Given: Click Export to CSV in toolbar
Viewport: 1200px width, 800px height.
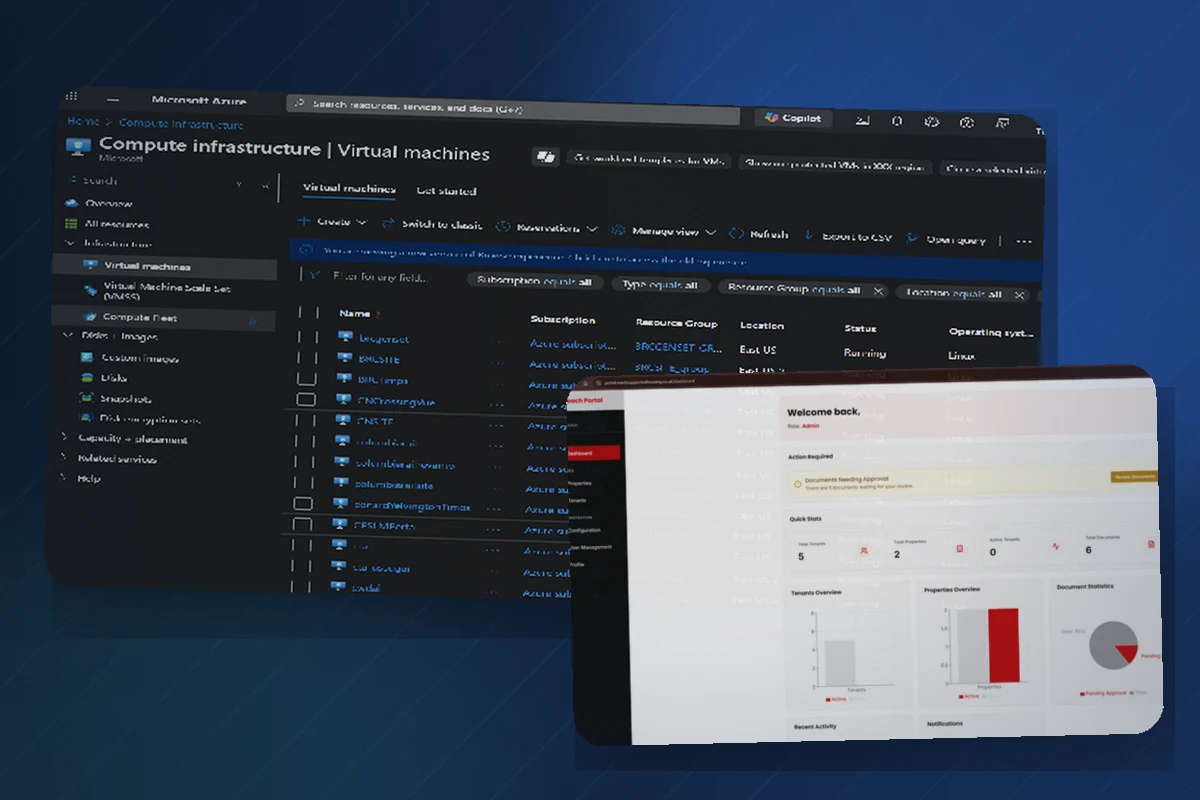Looking at the screenshot, I should 847,237.
